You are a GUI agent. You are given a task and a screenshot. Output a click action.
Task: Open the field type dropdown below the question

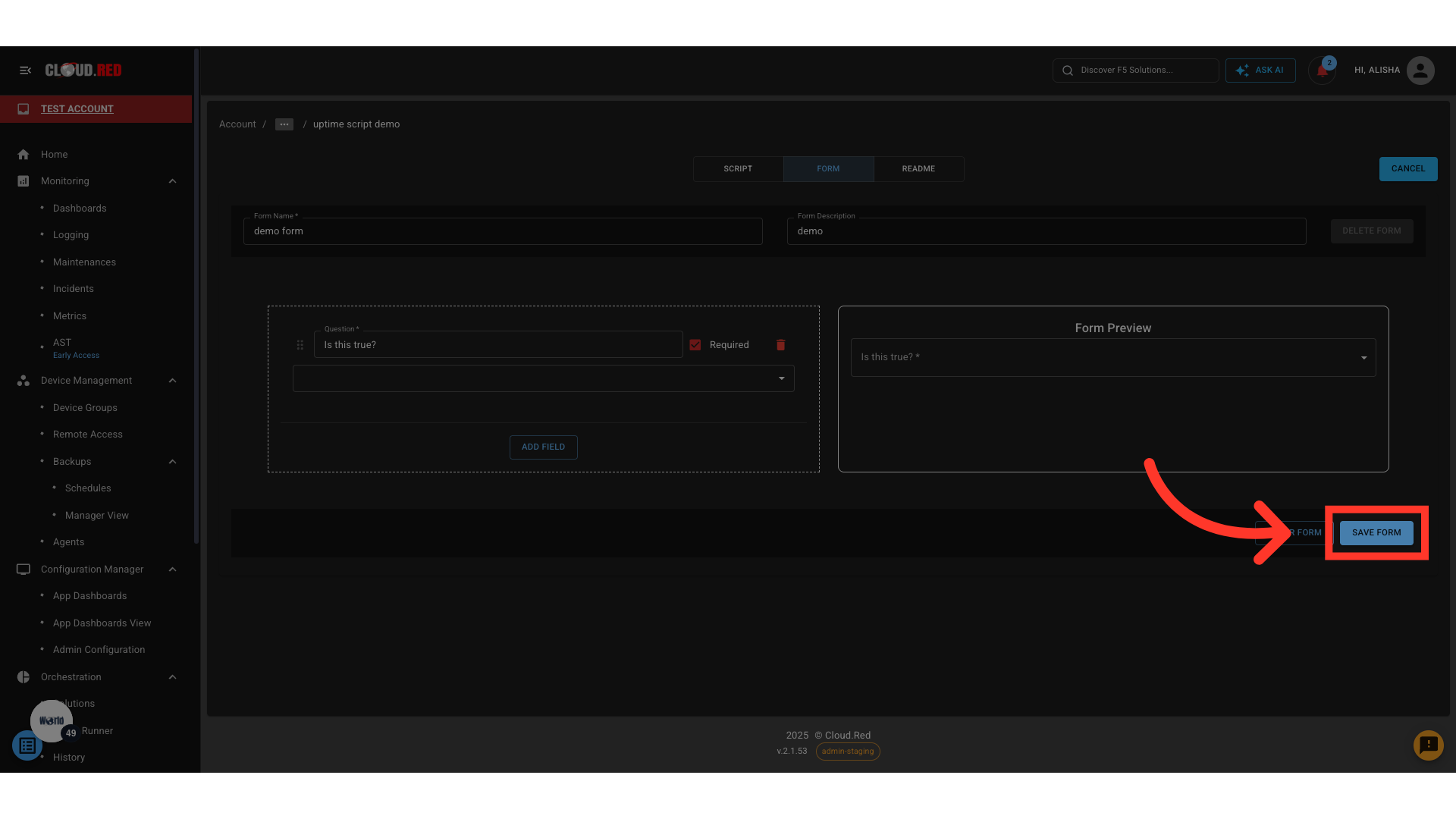pyautogui.click(x=543, y=378)
